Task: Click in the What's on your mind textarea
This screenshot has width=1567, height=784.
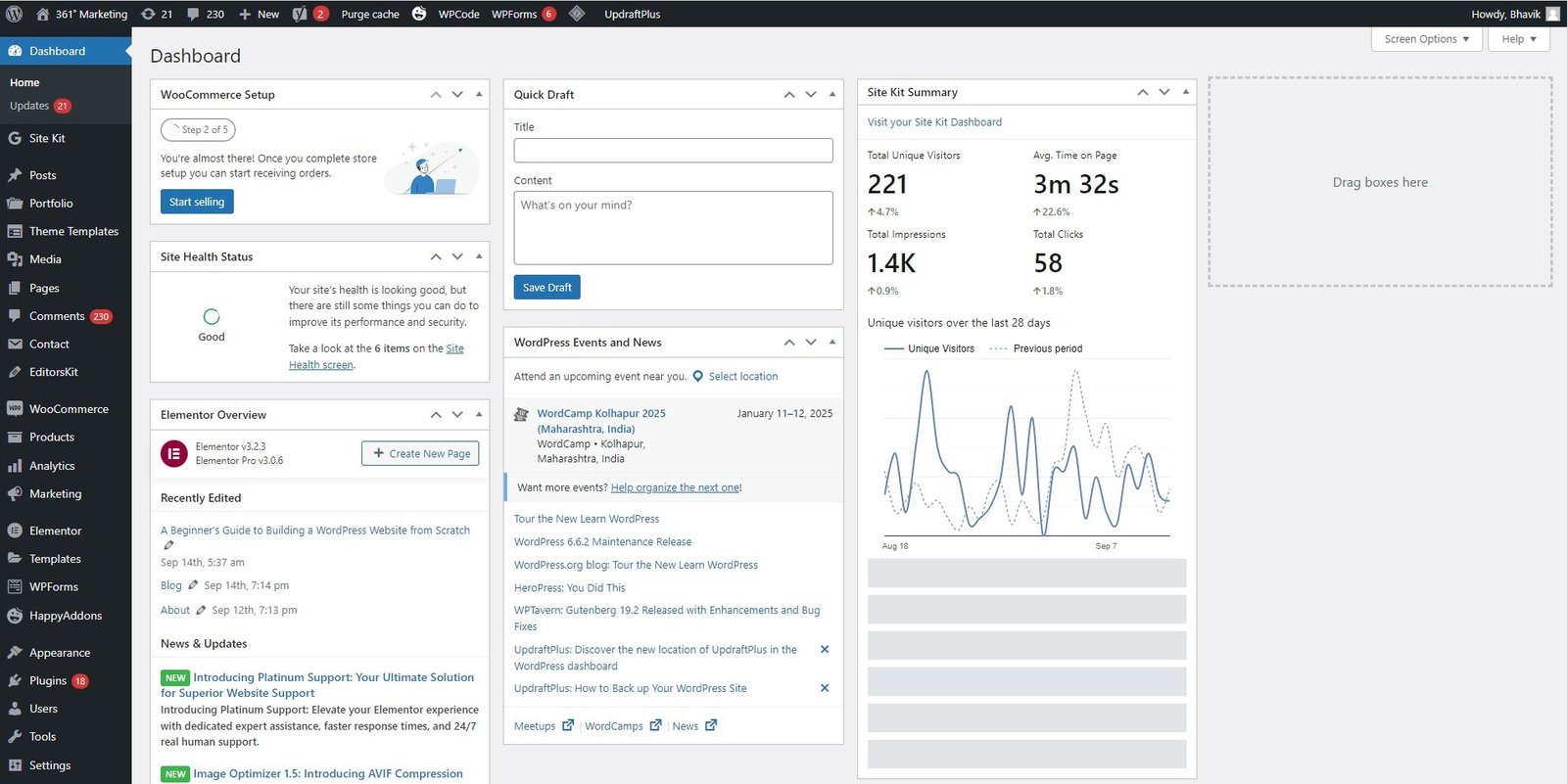Action: [674, 227]
